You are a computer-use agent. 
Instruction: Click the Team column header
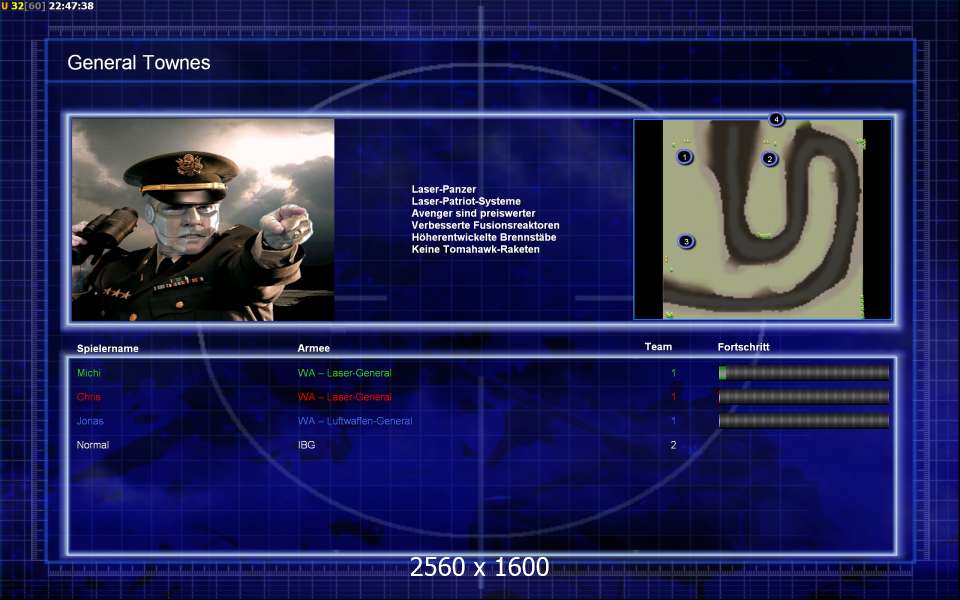point(658,347)
